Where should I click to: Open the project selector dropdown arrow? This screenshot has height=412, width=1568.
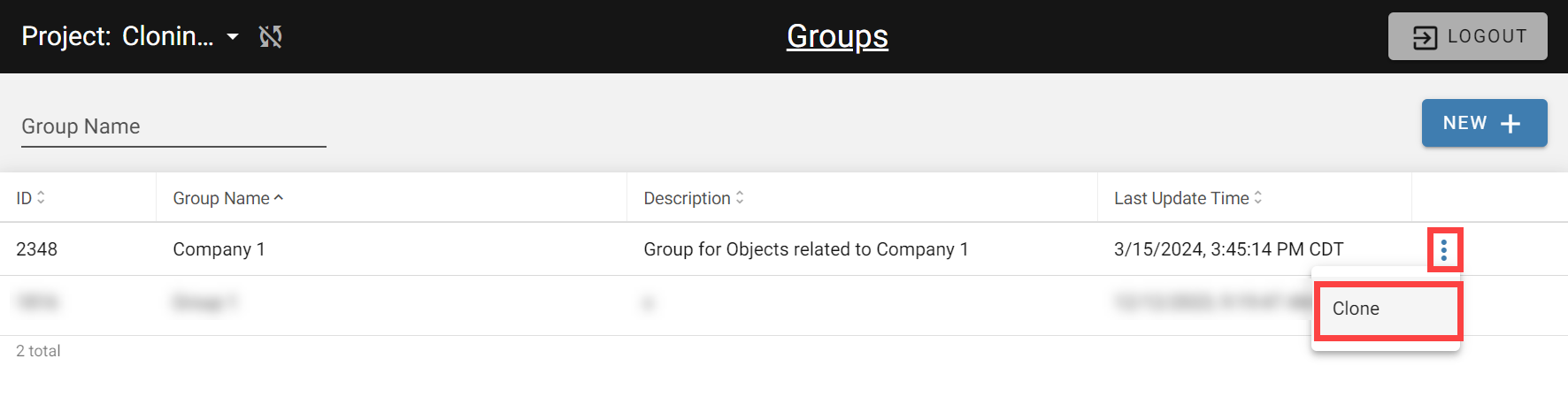233,37
